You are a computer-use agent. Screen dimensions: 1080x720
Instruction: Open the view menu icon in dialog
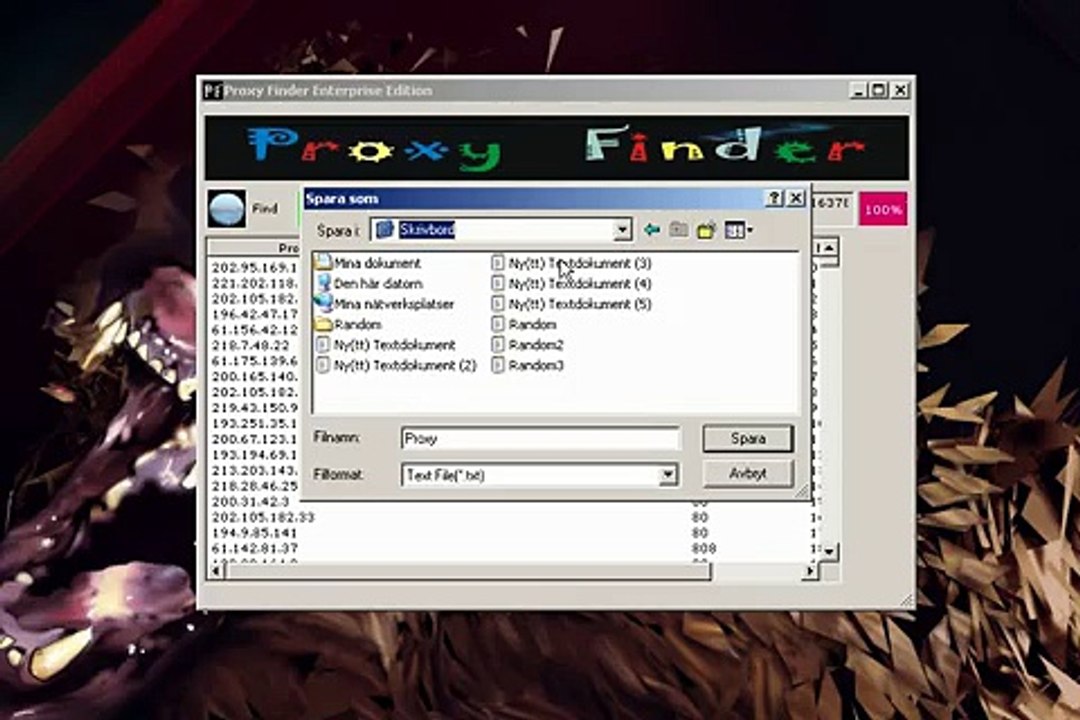click(738, 230)
